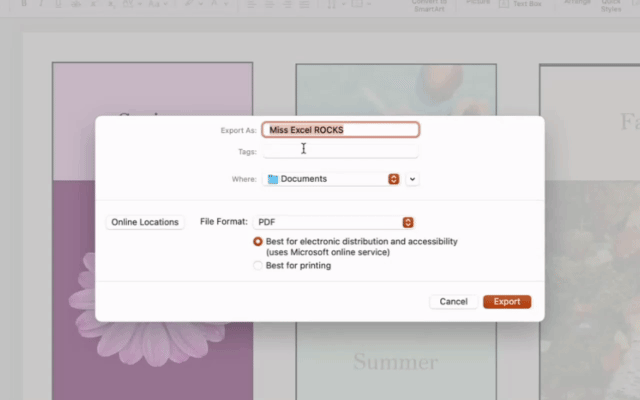Toggle Strikethrough in the PowerPoint toolbar
Screen dimensions: 640x400
[76, 4]
